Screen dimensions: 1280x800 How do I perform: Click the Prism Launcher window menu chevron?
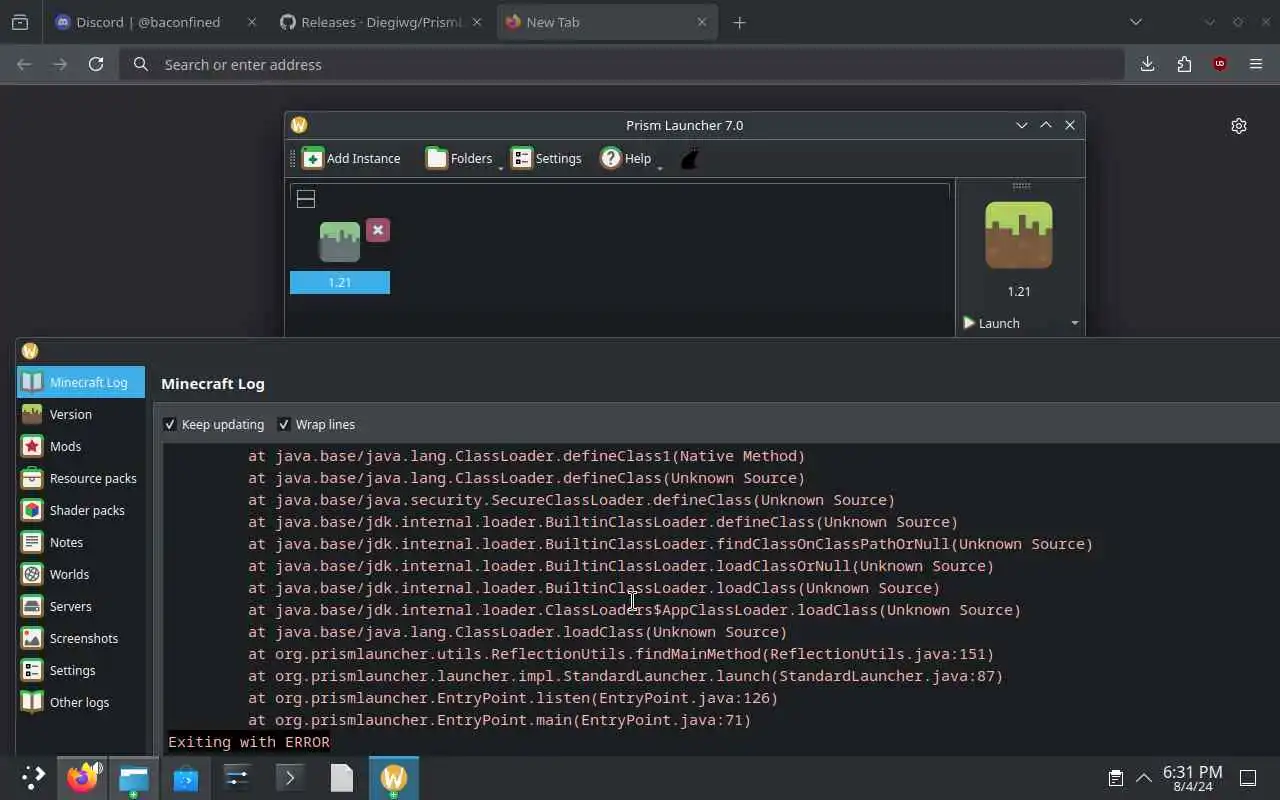[1021, 125]
